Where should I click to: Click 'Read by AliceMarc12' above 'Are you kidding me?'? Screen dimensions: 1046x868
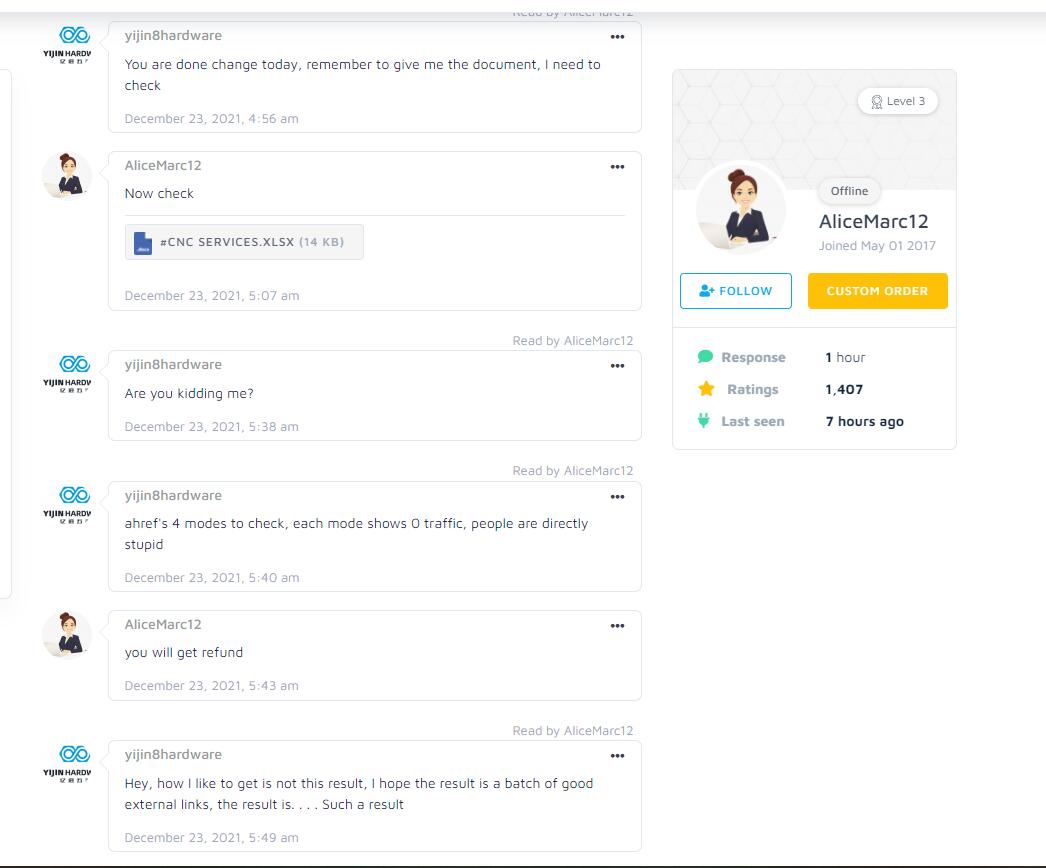573,340
